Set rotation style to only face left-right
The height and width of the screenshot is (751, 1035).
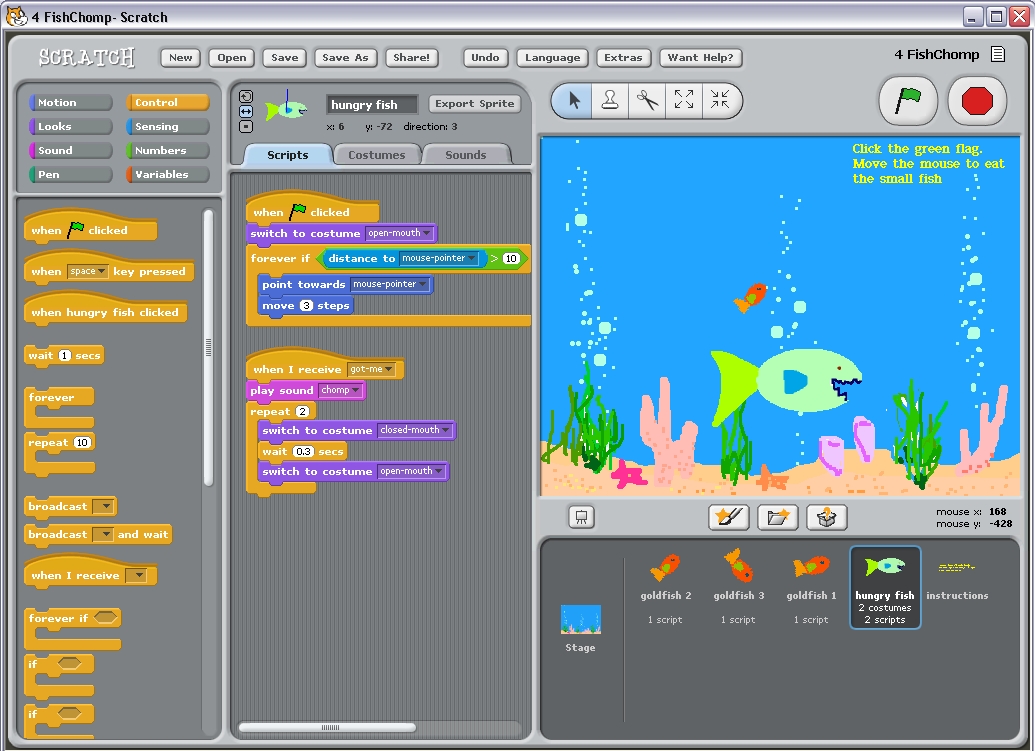click(246, 112)
